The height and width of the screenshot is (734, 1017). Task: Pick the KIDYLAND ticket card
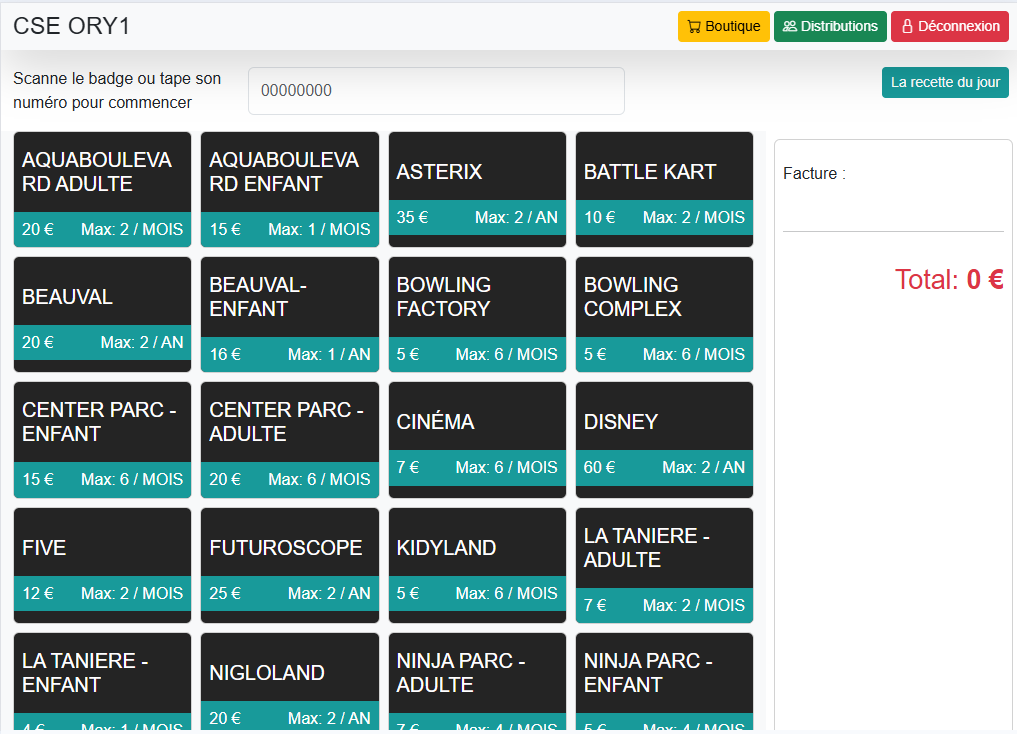(477, 565)
